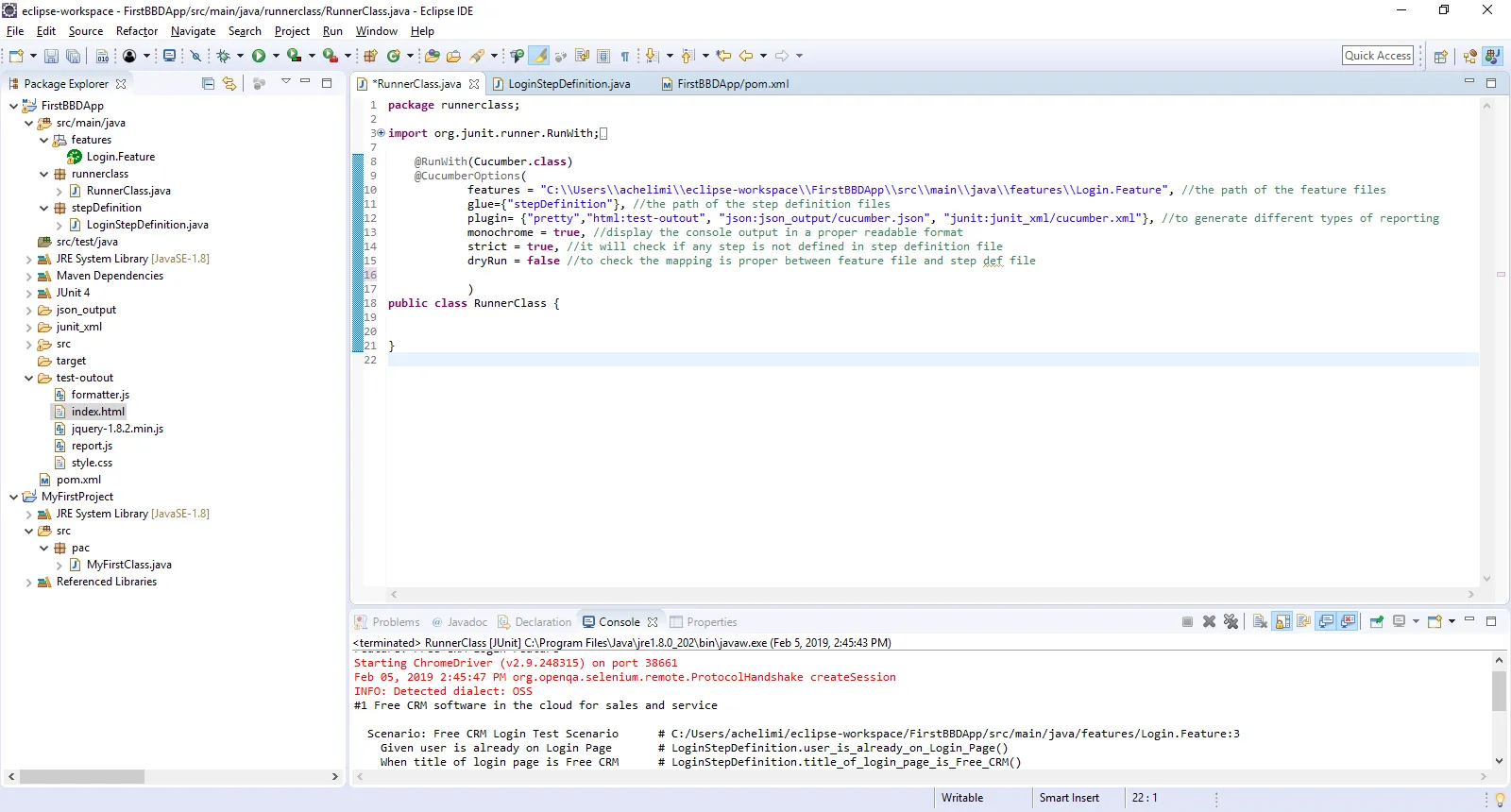Click the Save disk icon
This screenshot has height=812, width=1511.
[x=51, y=57]
